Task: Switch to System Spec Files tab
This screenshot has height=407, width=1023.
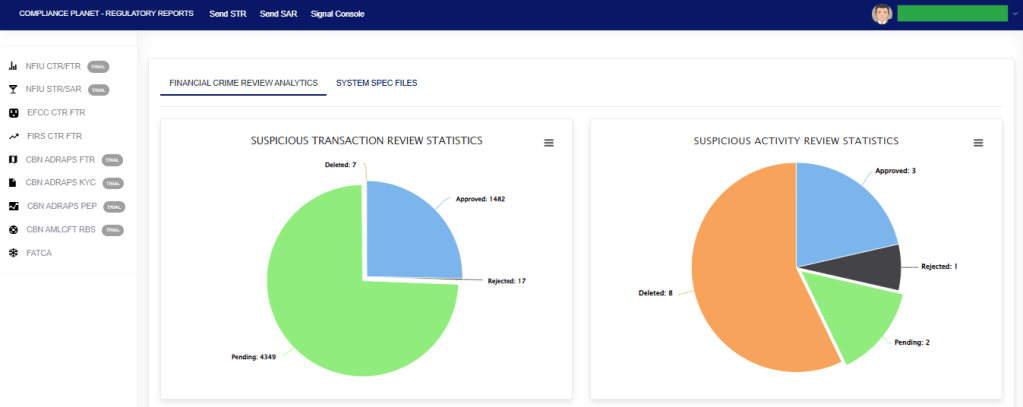Action: click(x=376, y=82)
